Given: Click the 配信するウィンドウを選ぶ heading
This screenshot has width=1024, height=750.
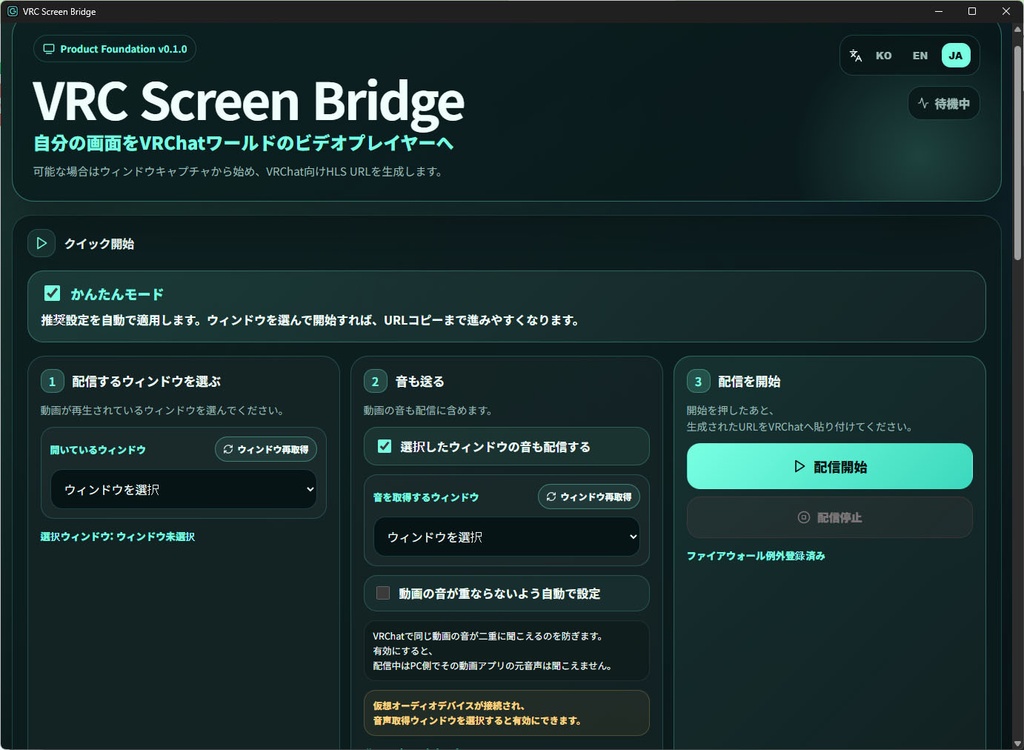Looking at the screenshot, I should pos(146,382).
